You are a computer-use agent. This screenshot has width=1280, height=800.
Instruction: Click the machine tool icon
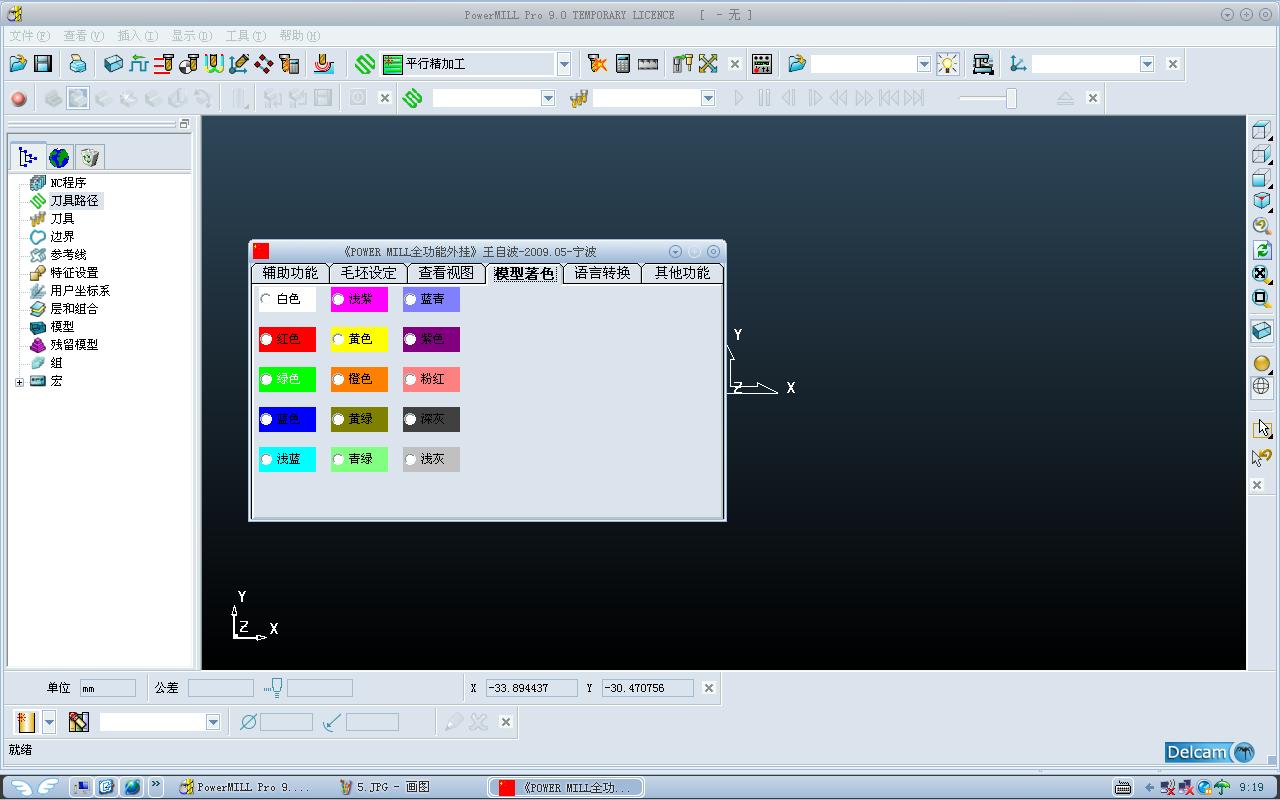pyautogui.click(x=983, y=64)
